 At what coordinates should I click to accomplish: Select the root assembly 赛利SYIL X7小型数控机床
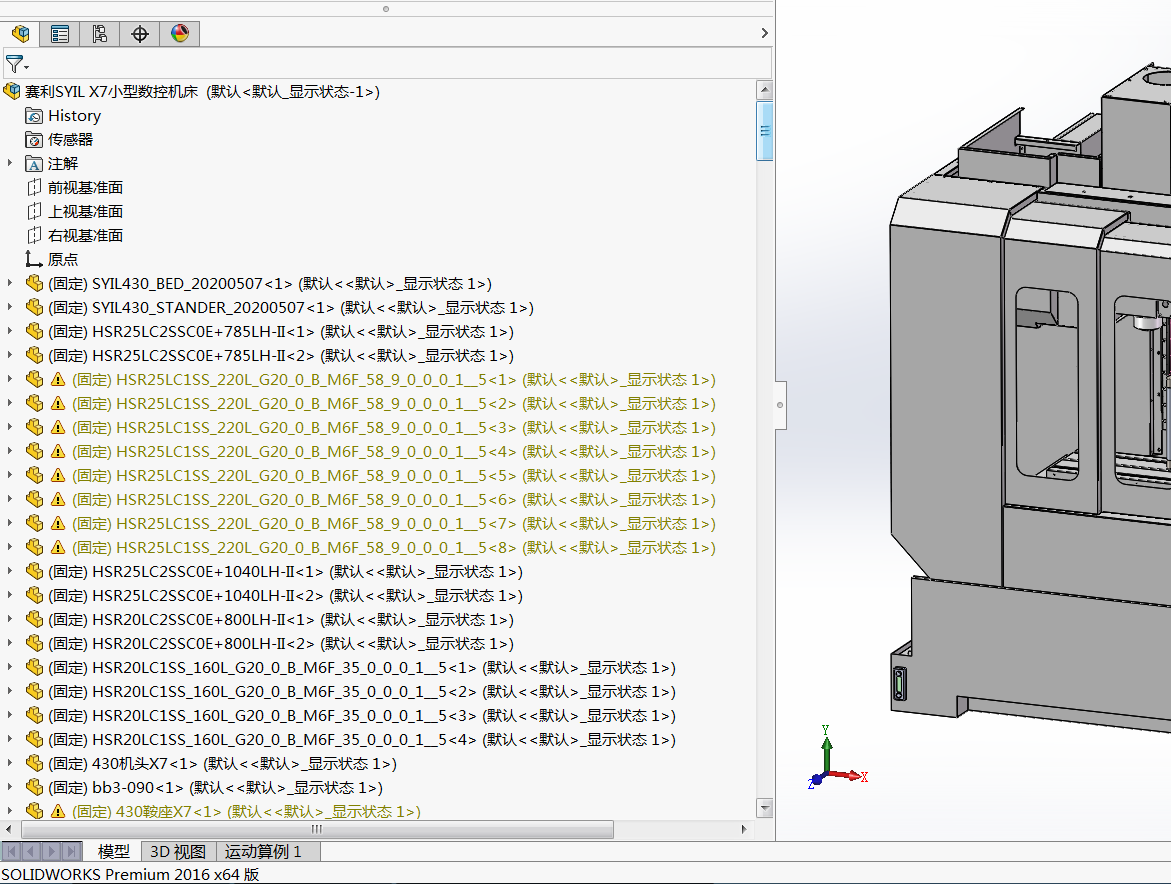(x=111, y=92)
